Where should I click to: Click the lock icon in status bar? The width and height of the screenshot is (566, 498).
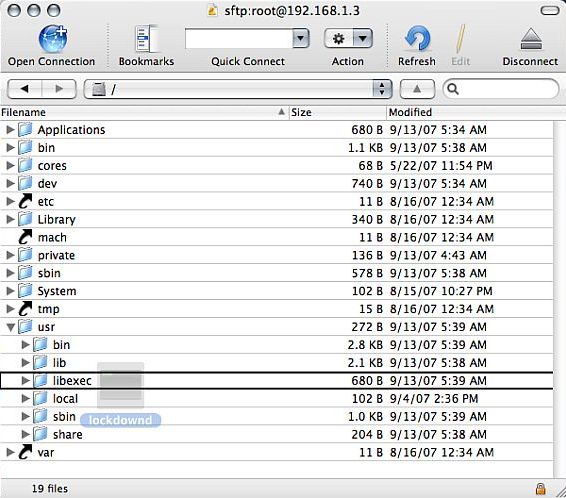tap(540, 489)
